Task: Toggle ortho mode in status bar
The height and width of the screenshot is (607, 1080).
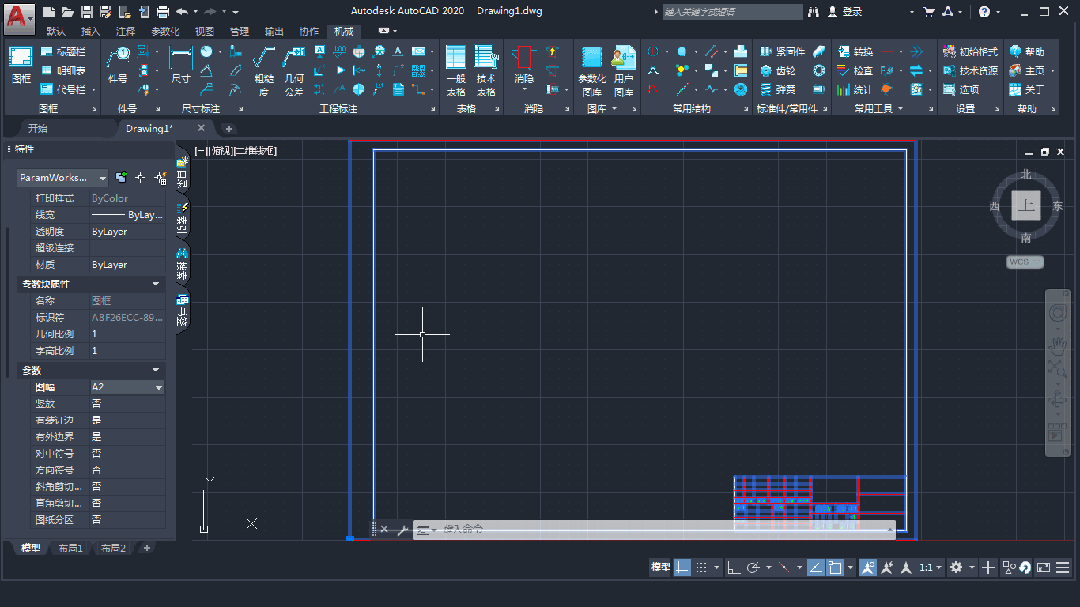Action: click(734, 567)
